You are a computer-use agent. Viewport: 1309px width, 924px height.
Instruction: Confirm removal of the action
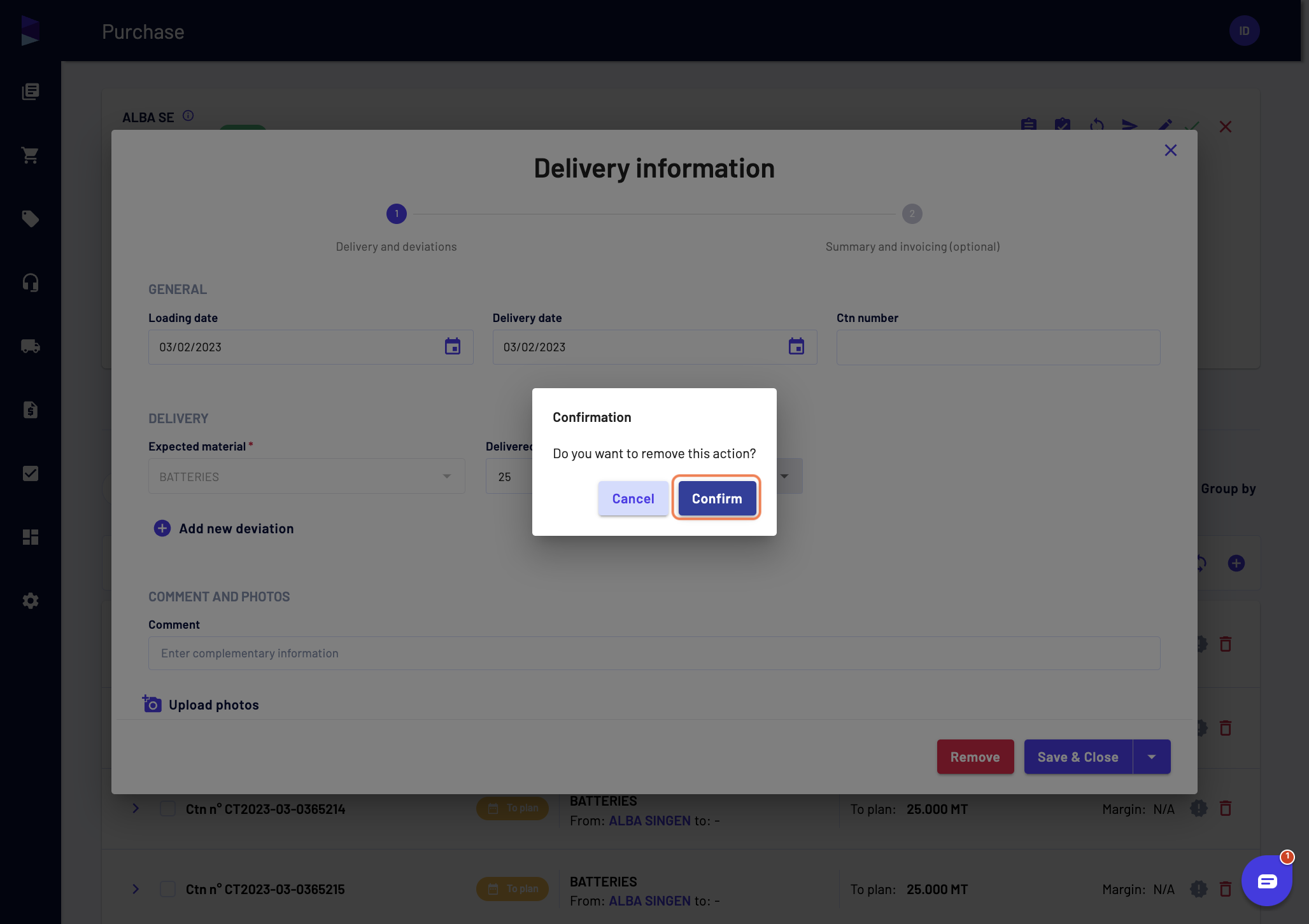click(717, 498)
